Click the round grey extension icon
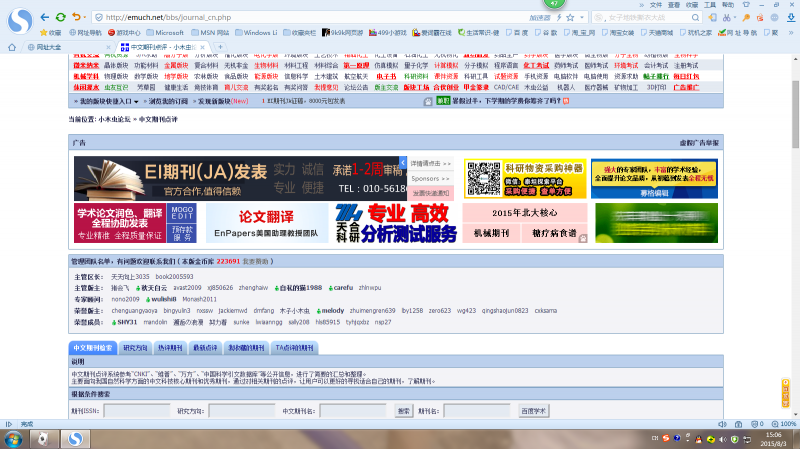Screen dimensions: 800x449 [x=774, y=17]
